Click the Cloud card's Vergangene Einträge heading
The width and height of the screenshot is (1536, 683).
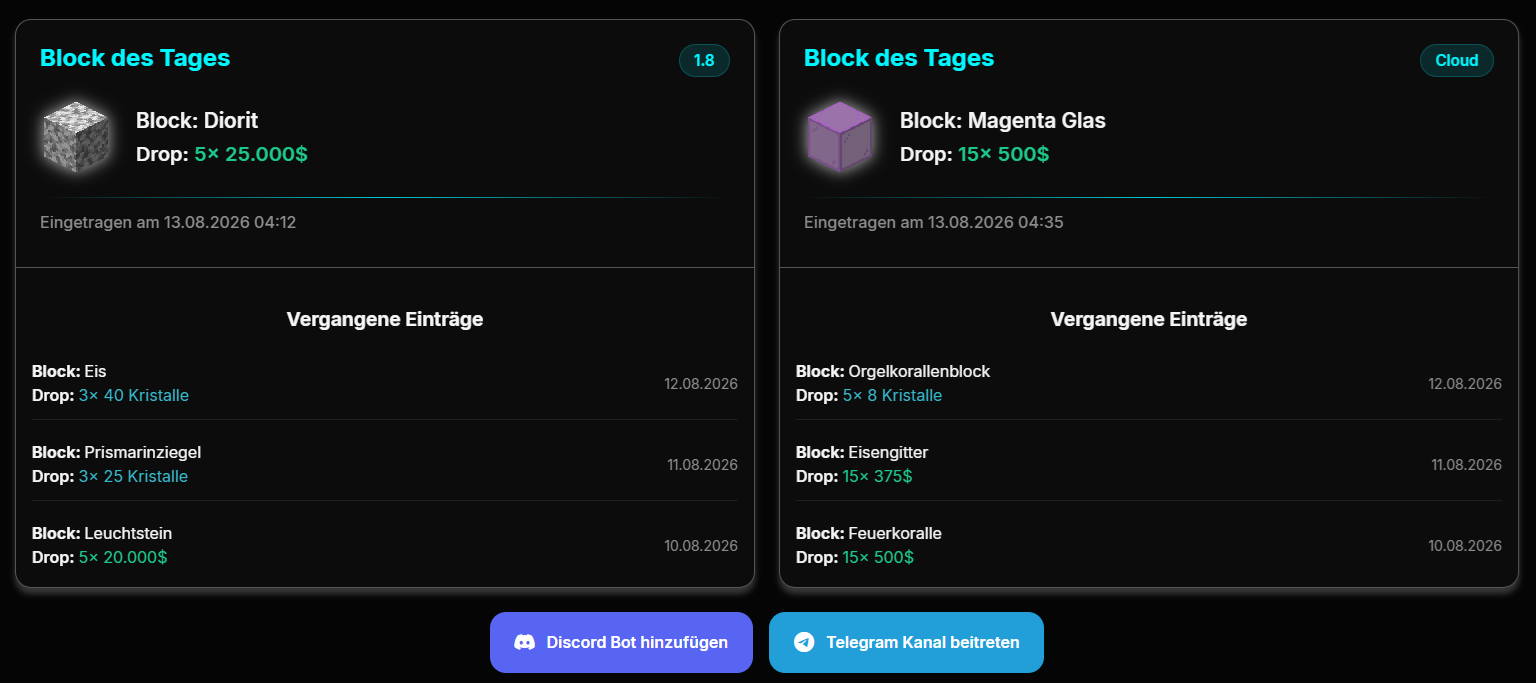[x=1149, y=319]
